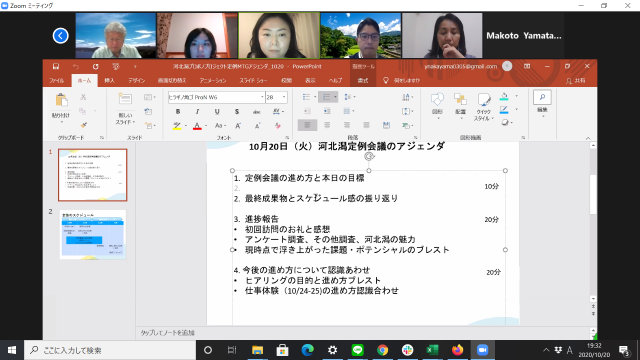Open Zoom from the Windows taskbar
This screenshot has width=640, height=360.
[482, 350]
